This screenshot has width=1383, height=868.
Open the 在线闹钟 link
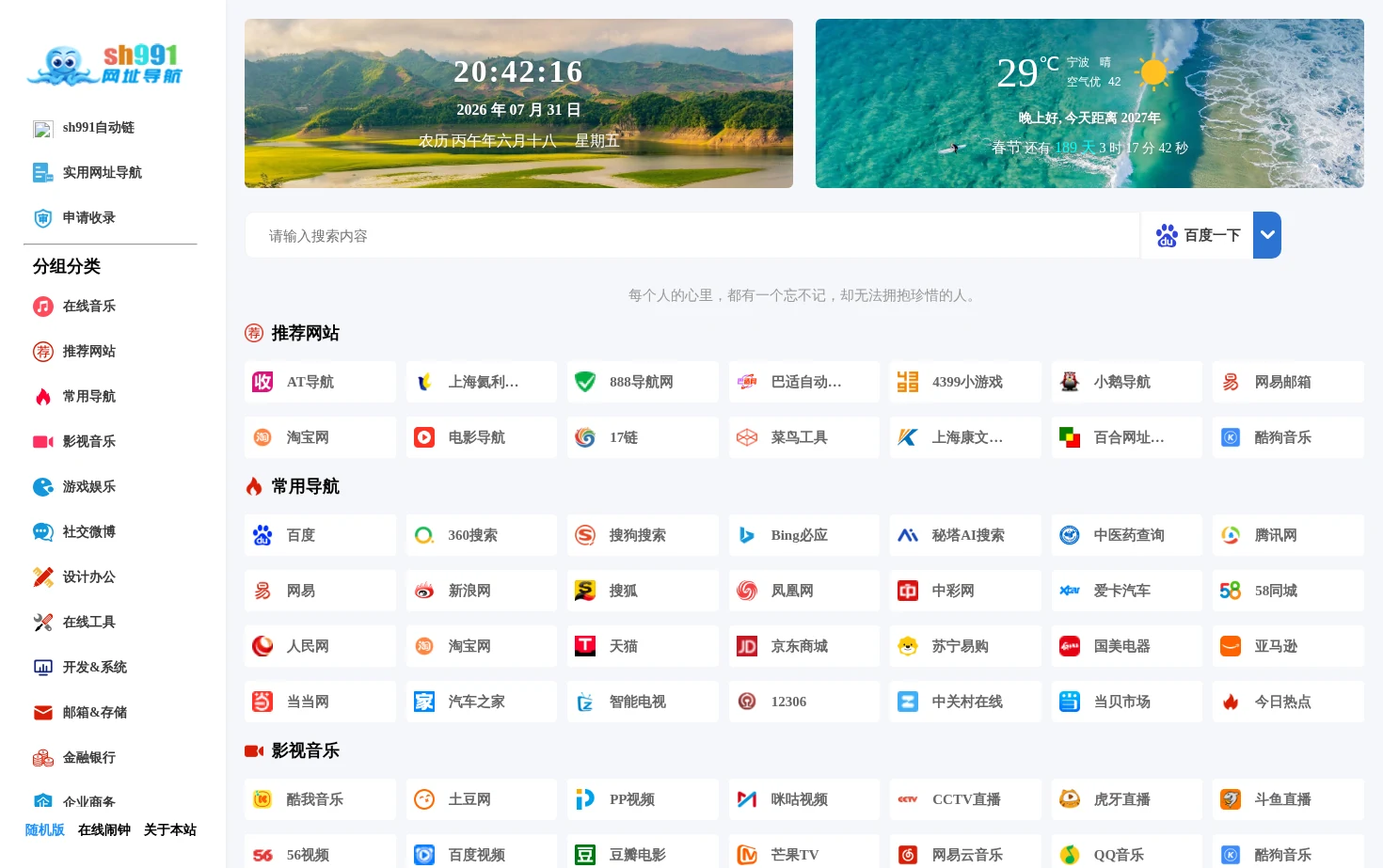click(104, 830)
